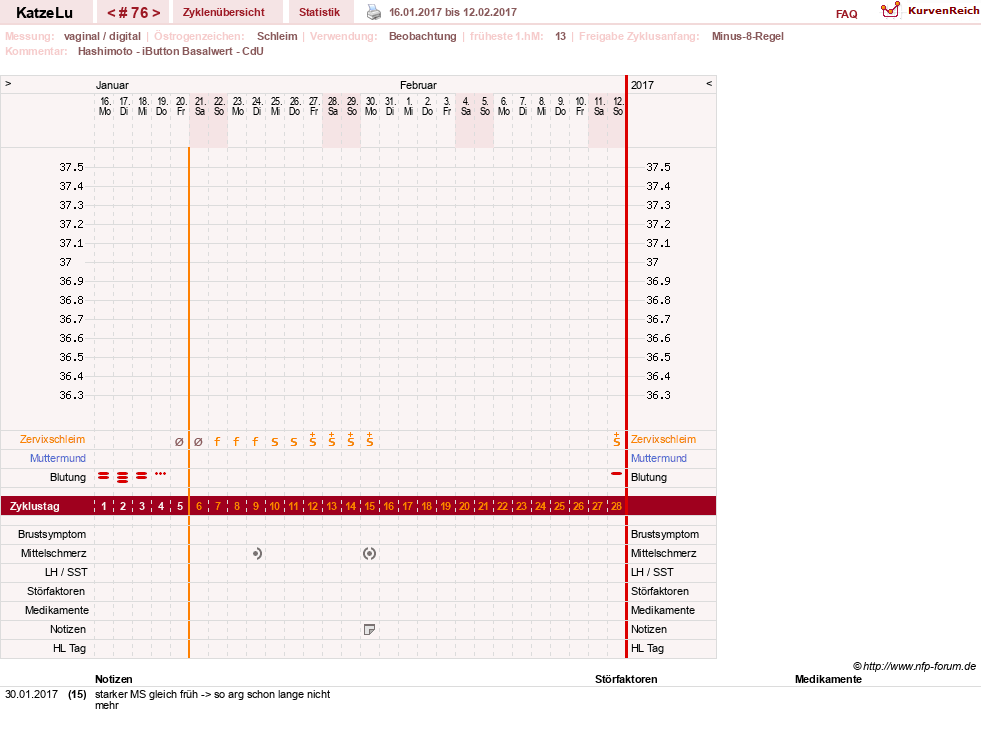
Task: Click the mucus 'f' symbol on January 24
Action: coord(255,442)
